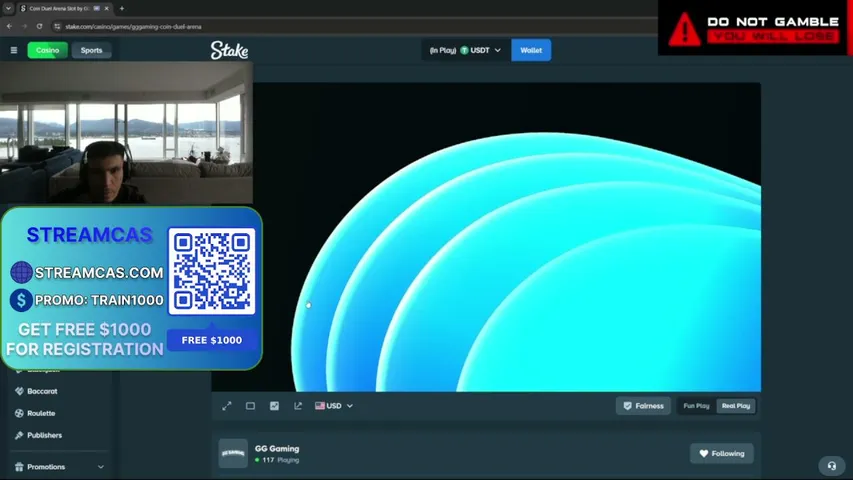853x480 pixels.
Task: Open the USD display currency dropdown
Action: pos(334,406)
